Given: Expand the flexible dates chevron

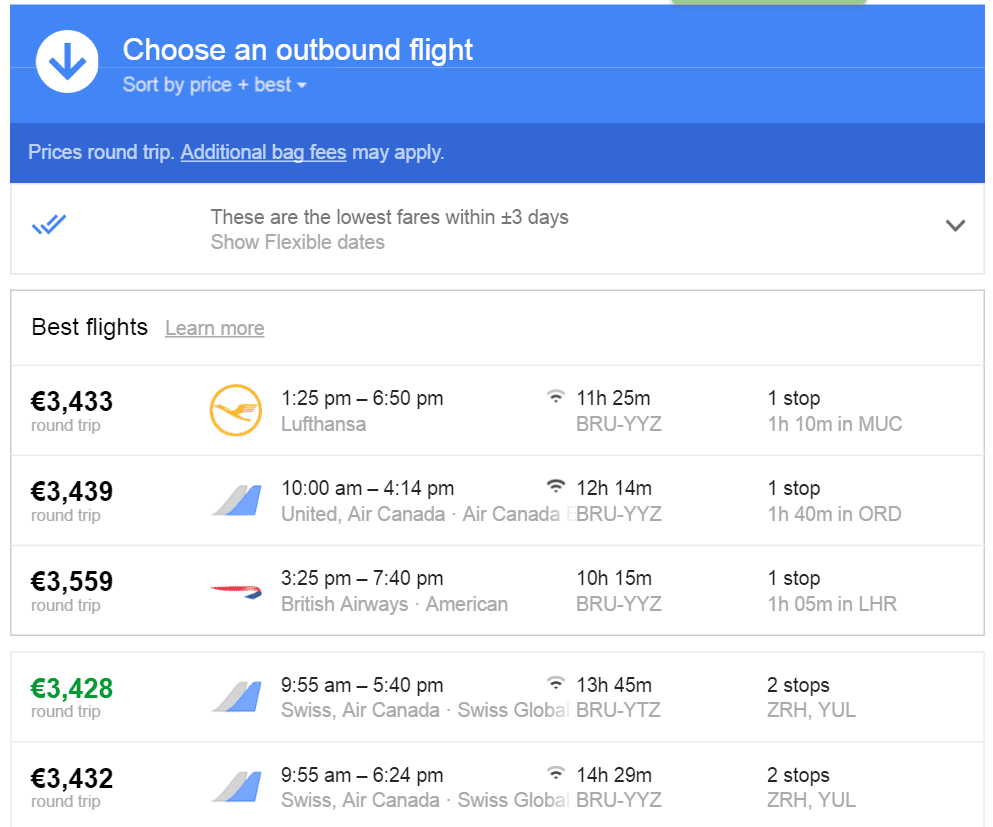Looking at the screenshot, I should pos(955,225).
